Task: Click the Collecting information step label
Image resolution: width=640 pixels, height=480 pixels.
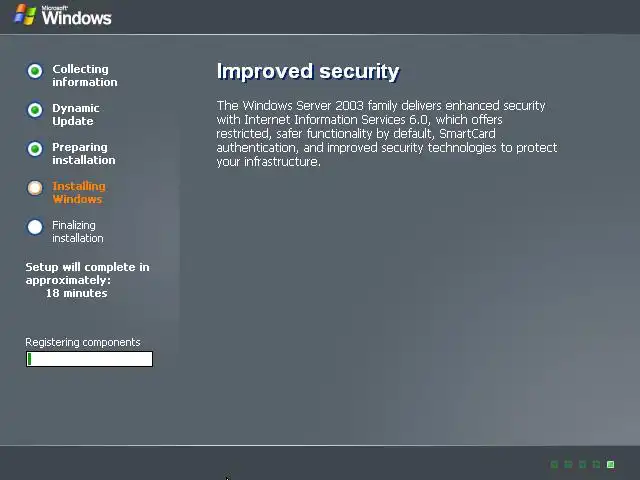Action: 84,76
